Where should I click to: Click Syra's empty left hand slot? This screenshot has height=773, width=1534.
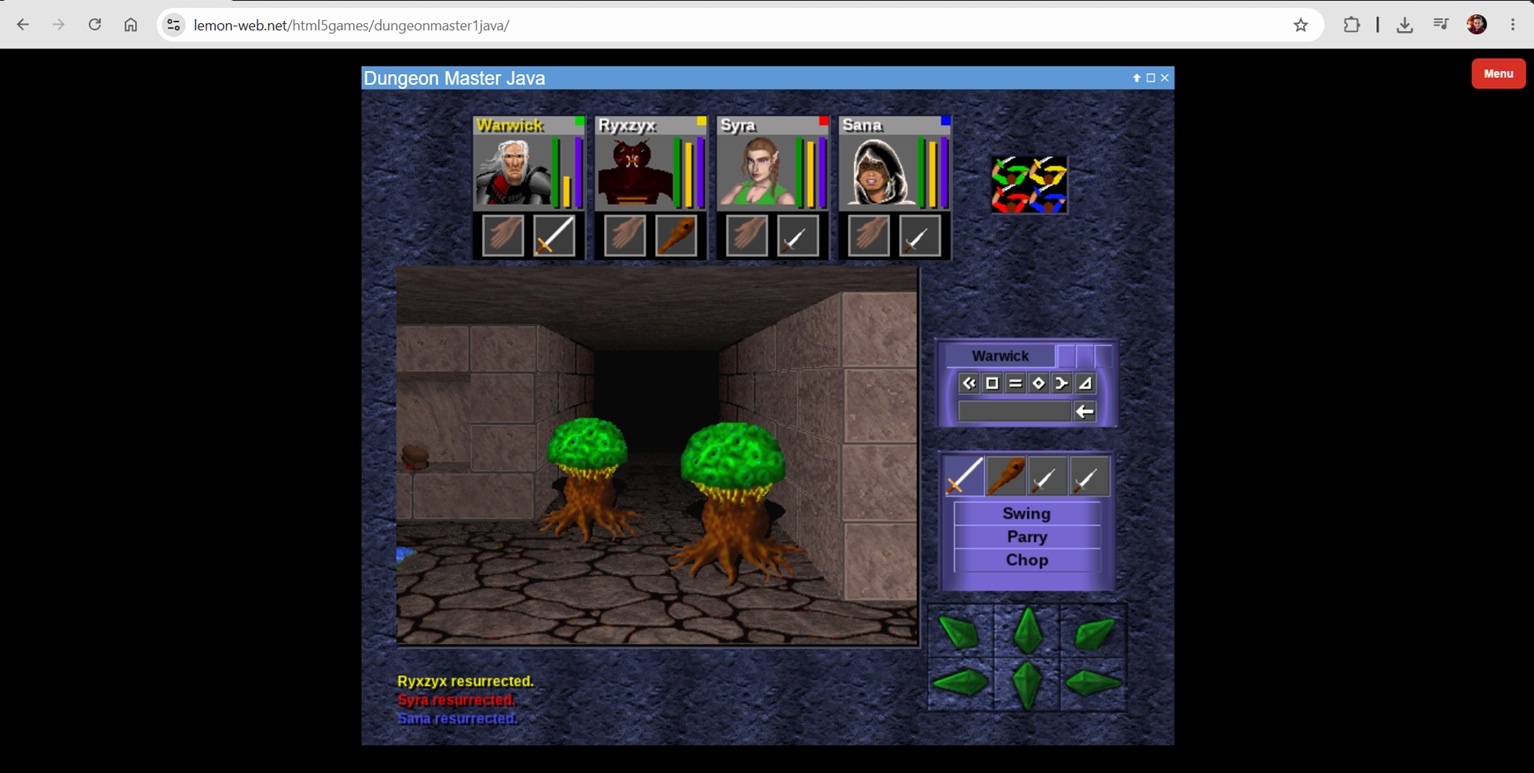click(x=747, y=236)
